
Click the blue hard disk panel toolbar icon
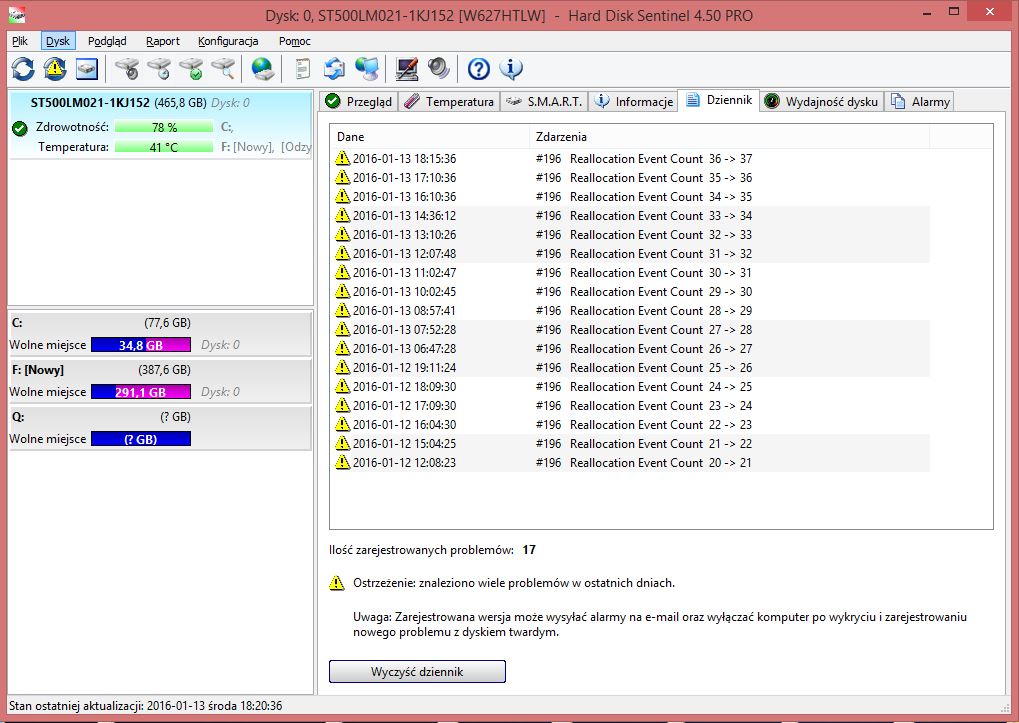pos(87,68)
